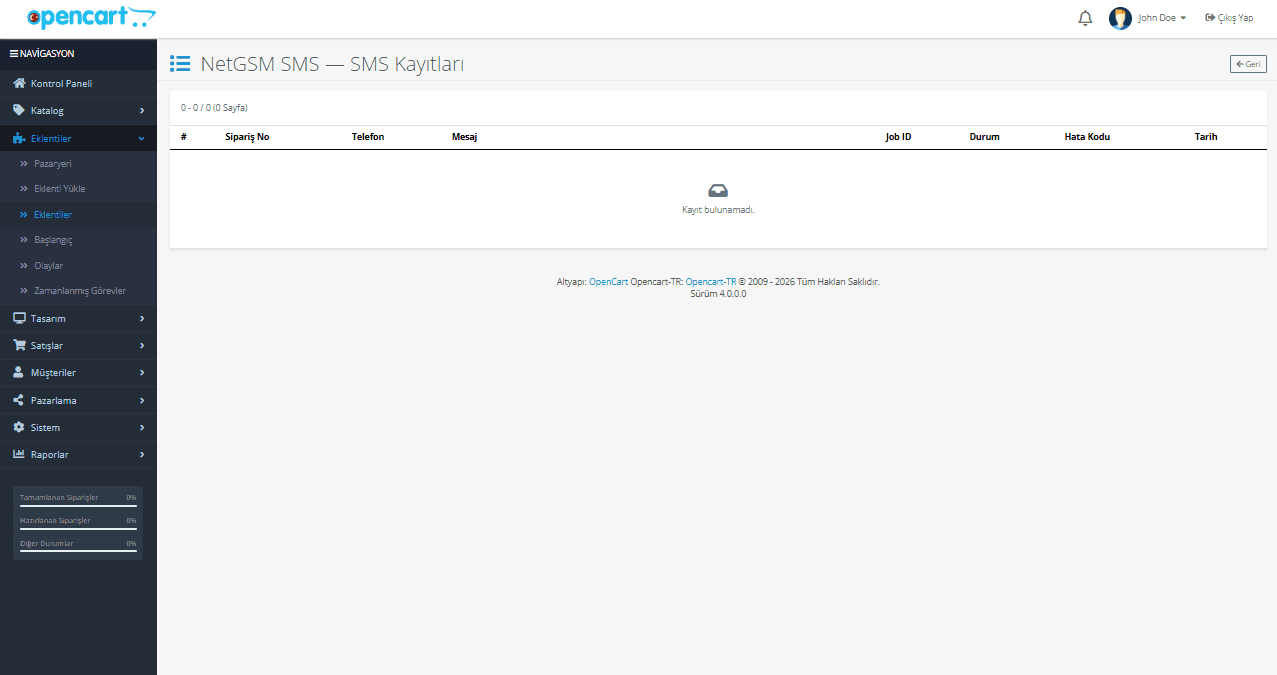
Task: Click the Eklentiler collapse chevron
Action: (142, 138)
